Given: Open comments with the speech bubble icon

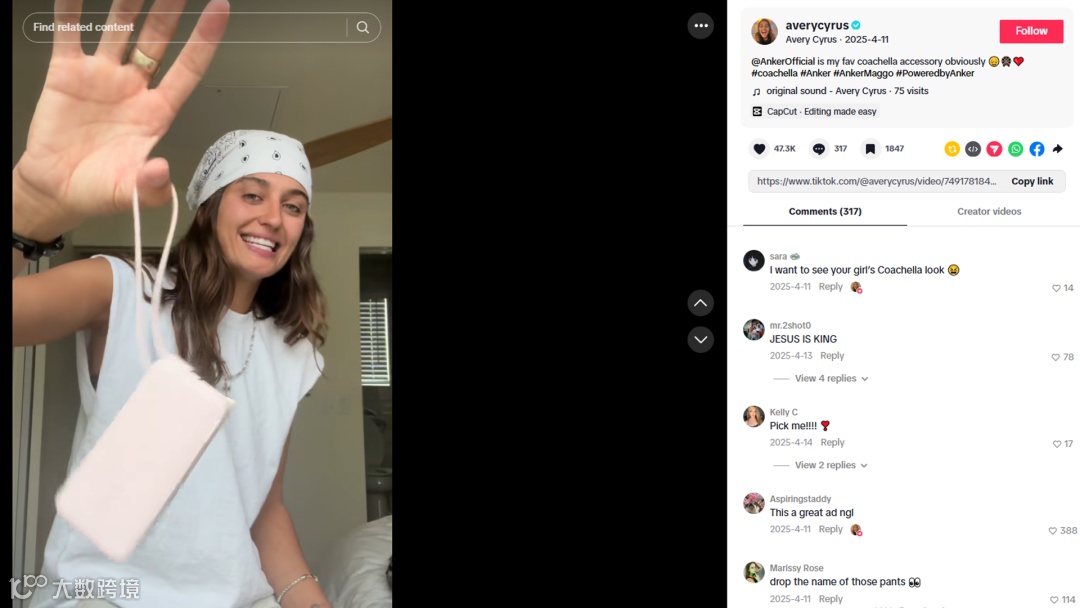Looking at the screenshot, I should (x=818, y=149).
